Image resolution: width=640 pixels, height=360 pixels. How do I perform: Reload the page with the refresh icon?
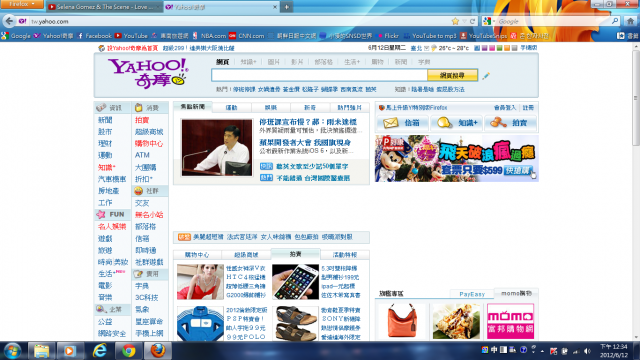coord(473,21)
